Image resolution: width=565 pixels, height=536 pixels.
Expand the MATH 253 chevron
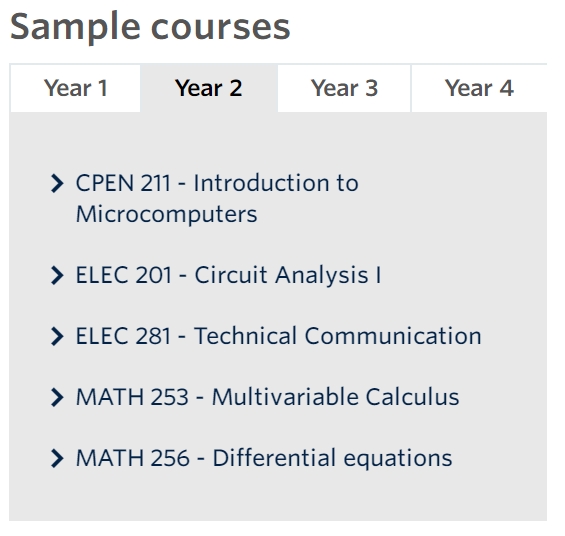tap(57, 397)
